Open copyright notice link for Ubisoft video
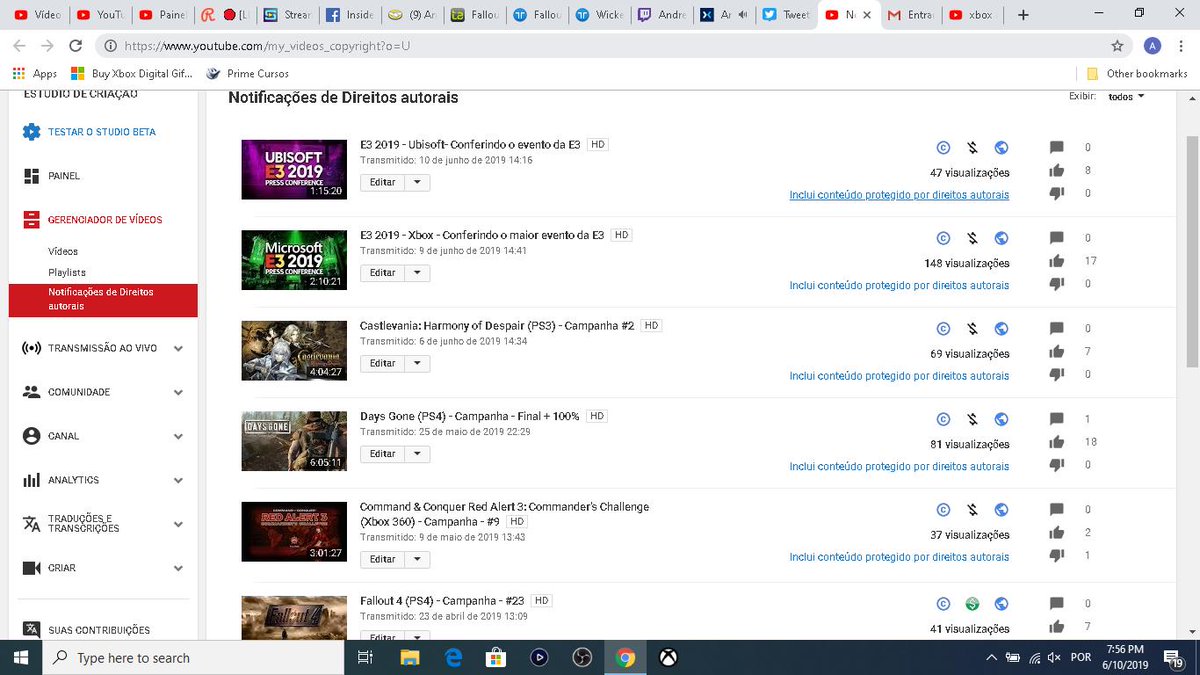Viewport: 1200px width, 675px height. point(899,195)
